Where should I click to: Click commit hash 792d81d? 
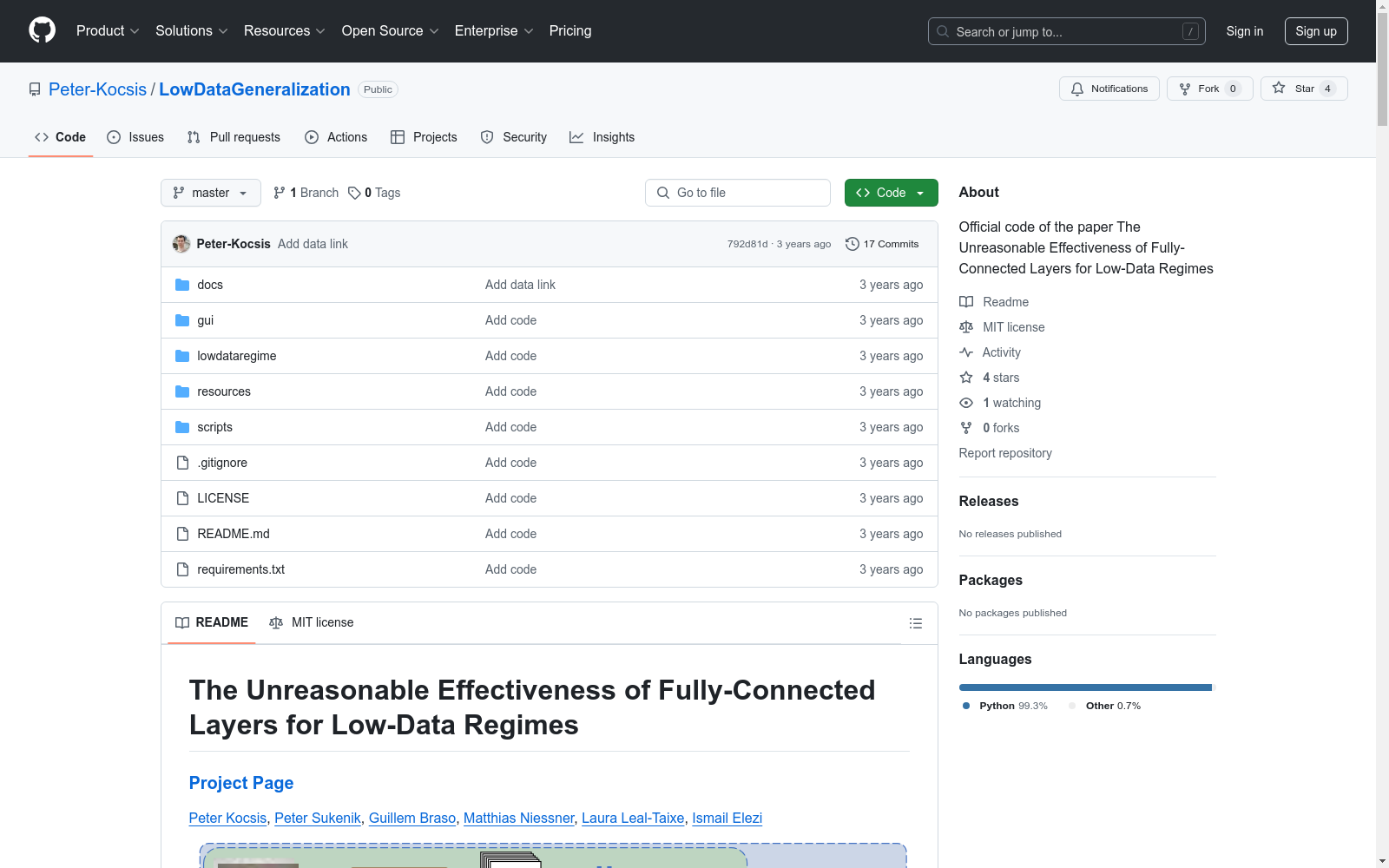747,244
